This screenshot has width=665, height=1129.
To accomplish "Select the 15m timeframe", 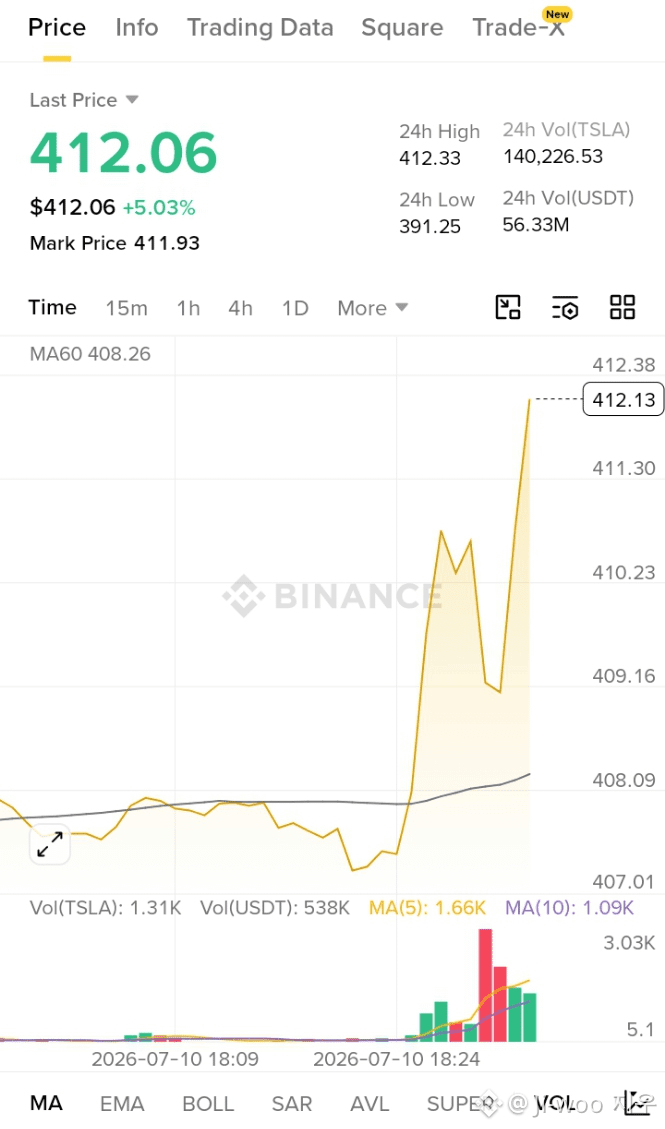I will (x=127, y=308).
